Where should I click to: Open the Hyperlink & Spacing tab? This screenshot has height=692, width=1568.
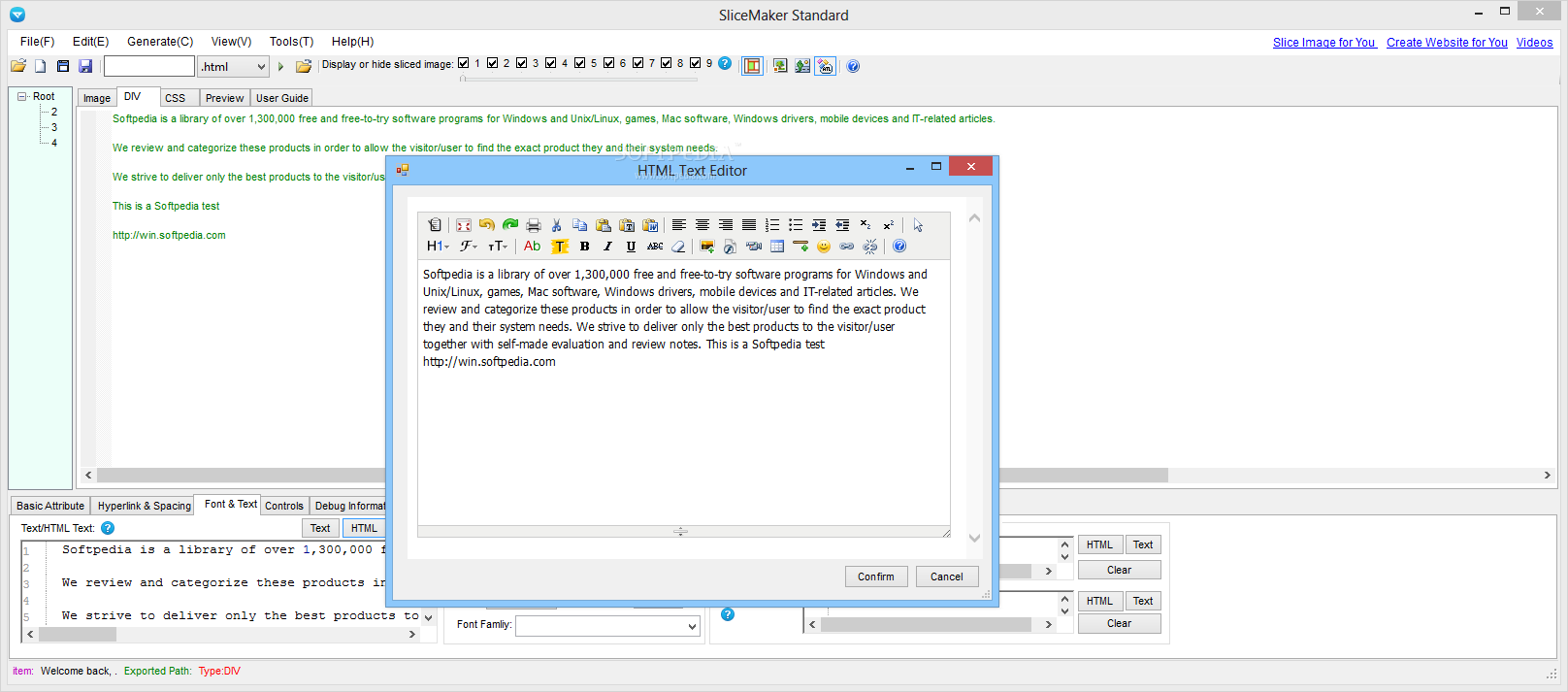tap(144, 506)
